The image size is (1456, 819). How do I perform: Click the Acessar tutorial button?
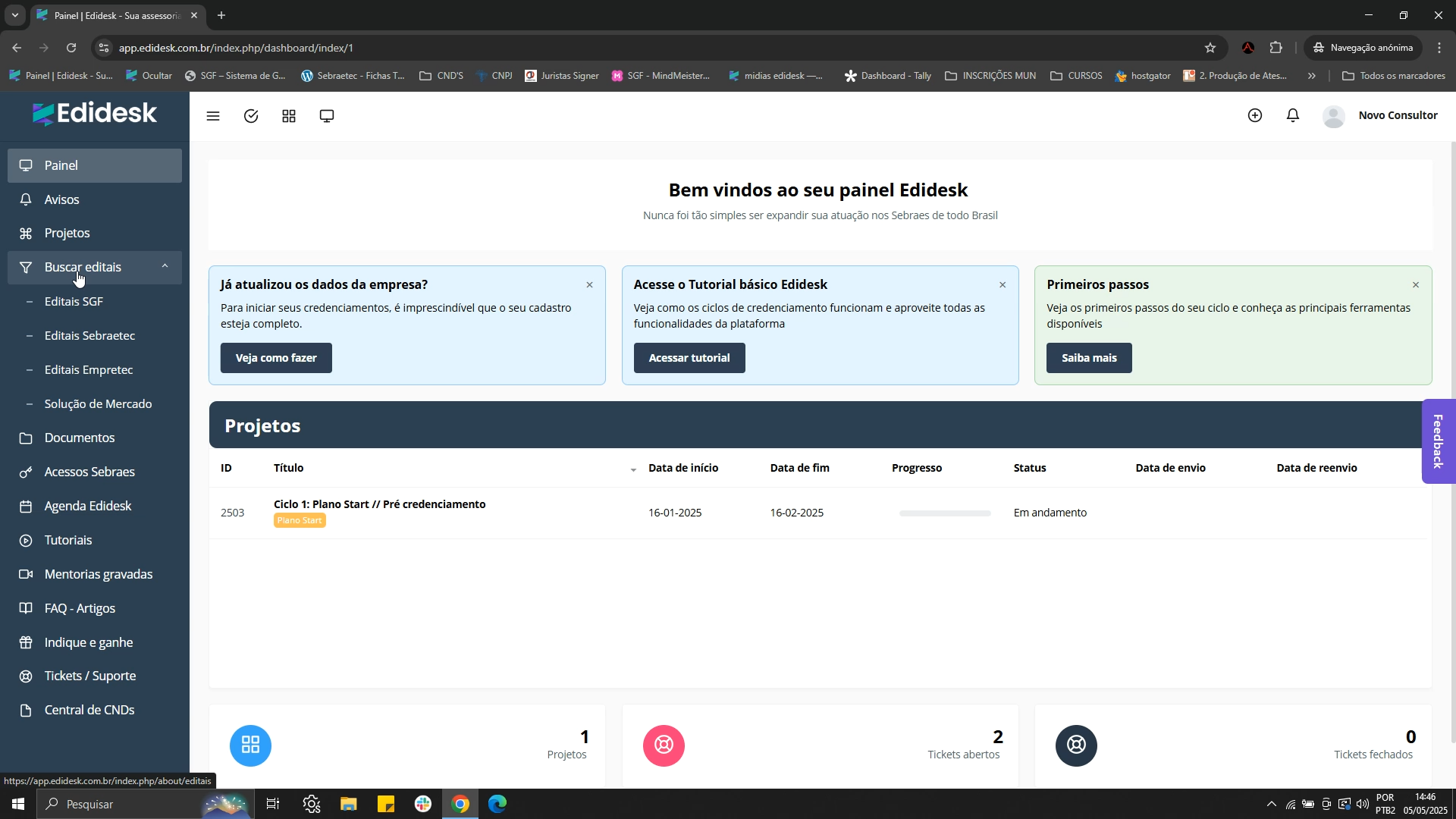(689, 358)
